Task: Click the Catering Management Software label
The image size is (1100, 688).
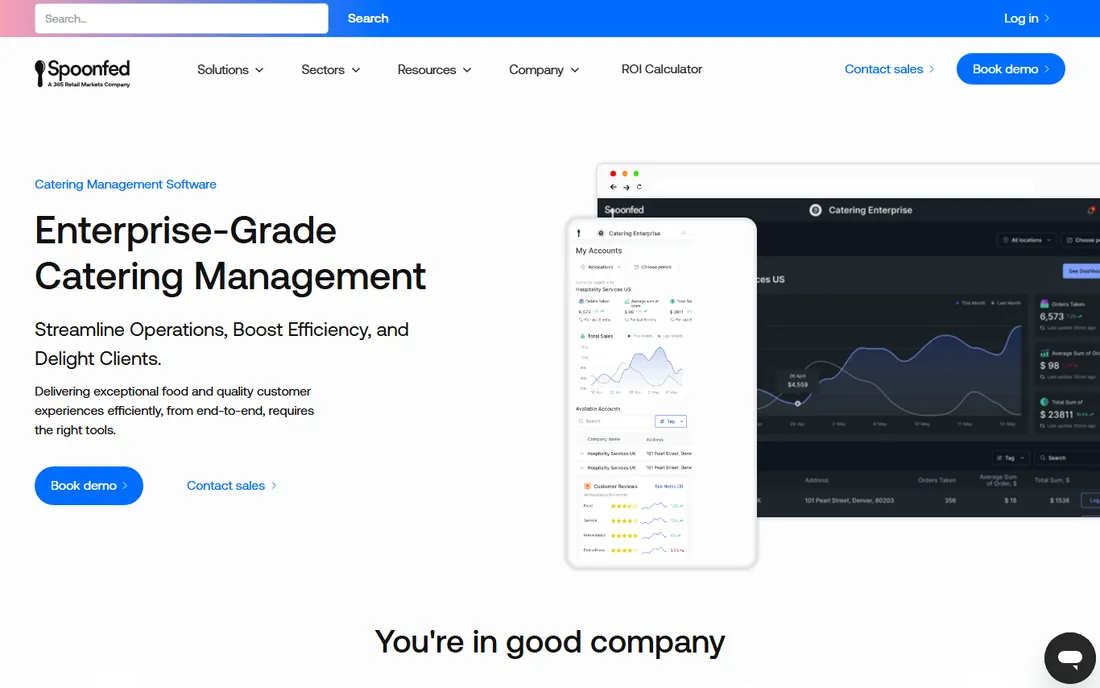Action: pyautogui.click(x=126, y=184)
